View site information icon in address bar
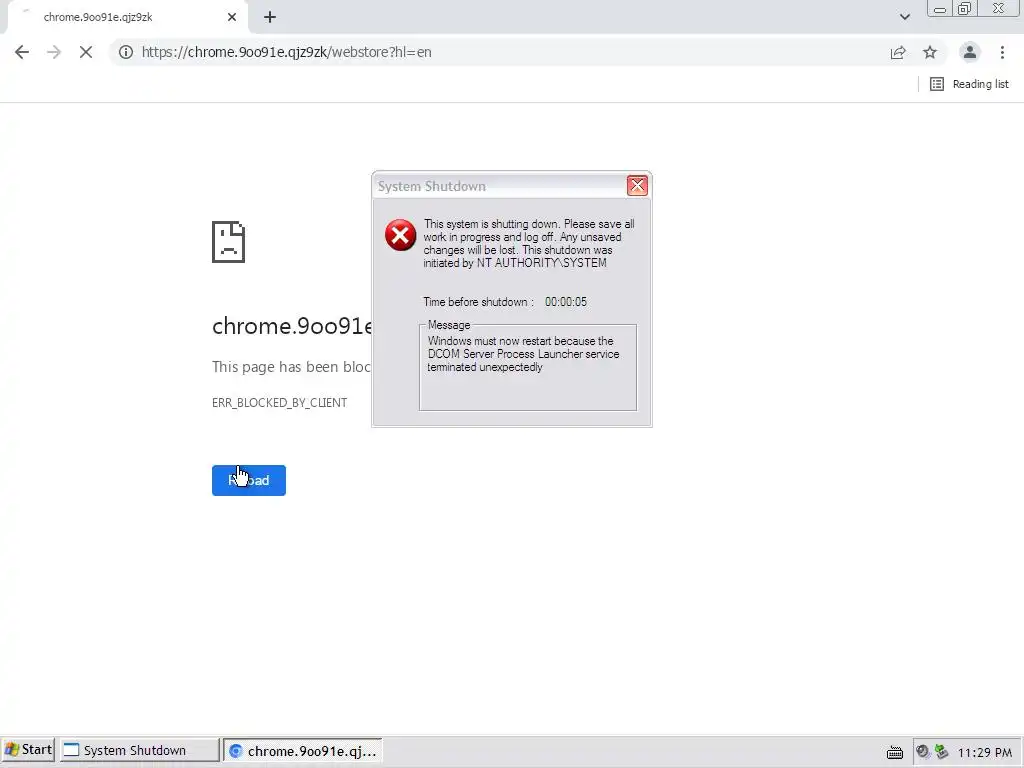The image size is (1024, 768). (x=126, y=52)
